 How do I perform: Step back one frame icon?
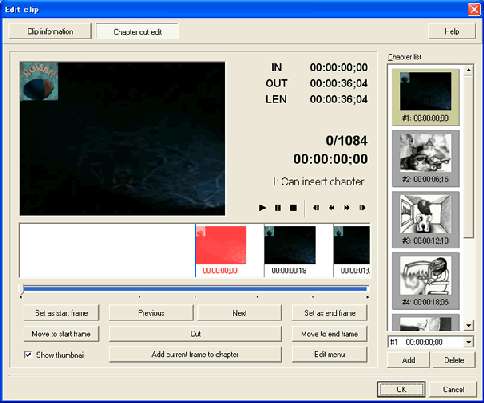(x=332, y=208)
